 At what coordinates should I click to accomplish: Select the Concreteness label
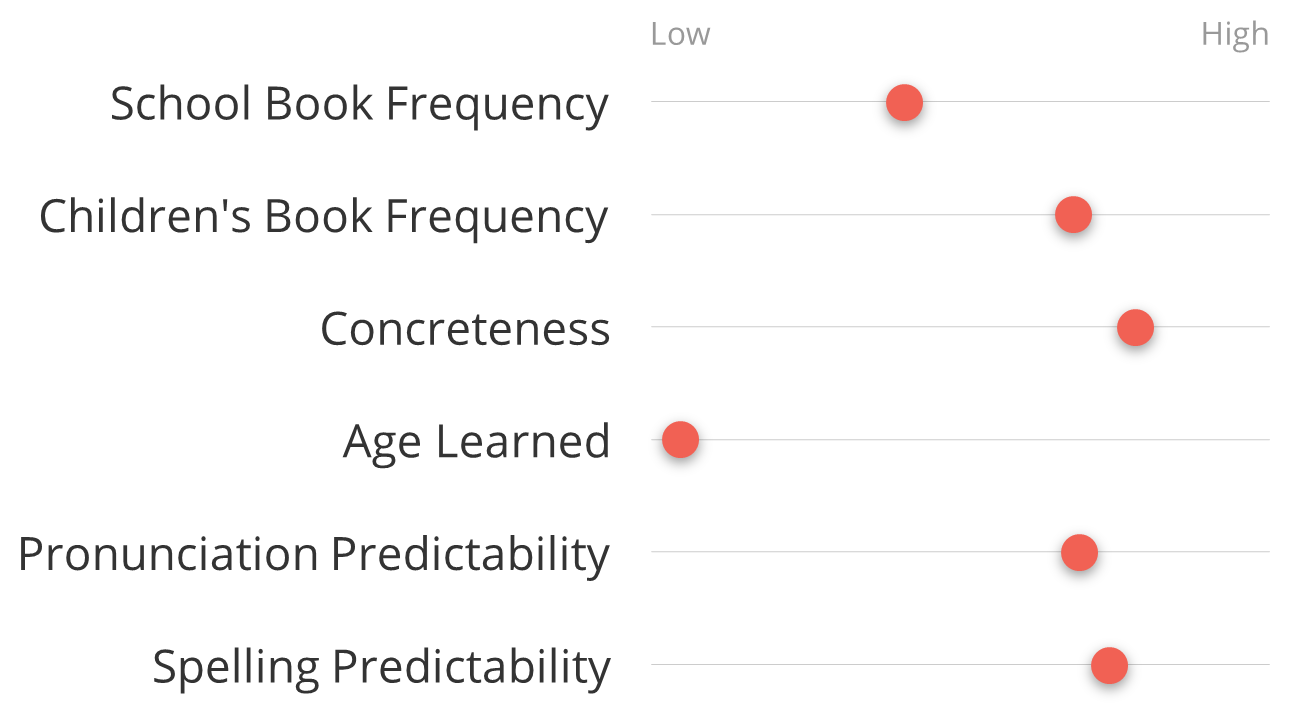click(465, 329)
